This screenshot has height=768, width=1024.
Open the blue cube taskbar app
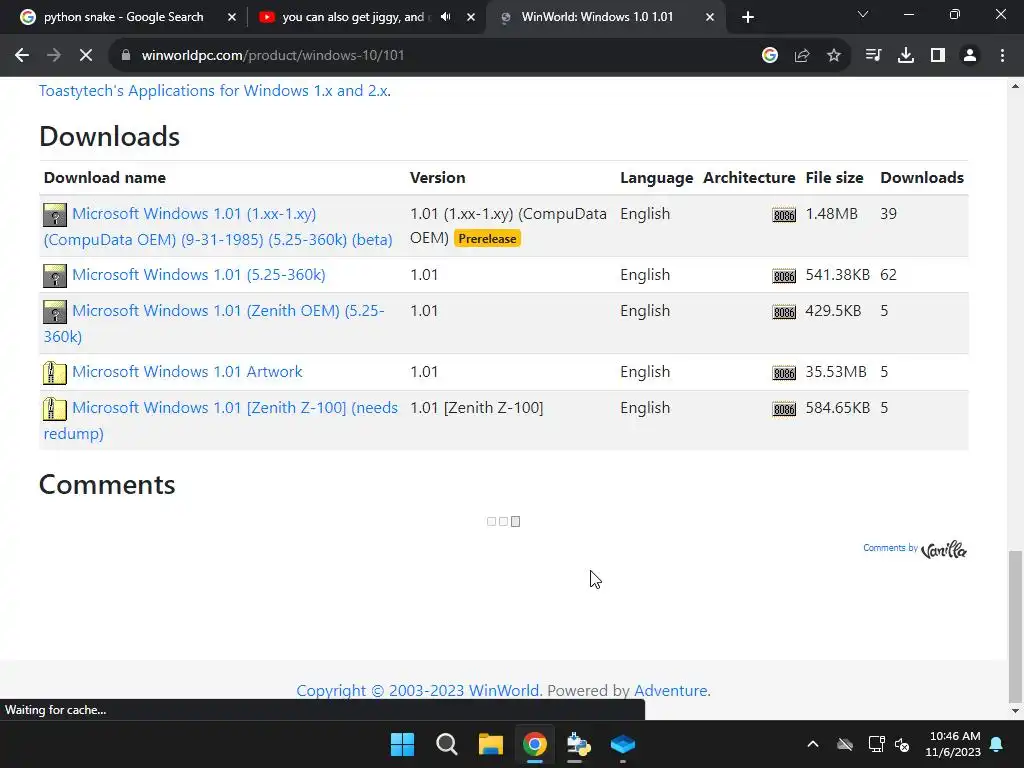click(x=622, y=744)
